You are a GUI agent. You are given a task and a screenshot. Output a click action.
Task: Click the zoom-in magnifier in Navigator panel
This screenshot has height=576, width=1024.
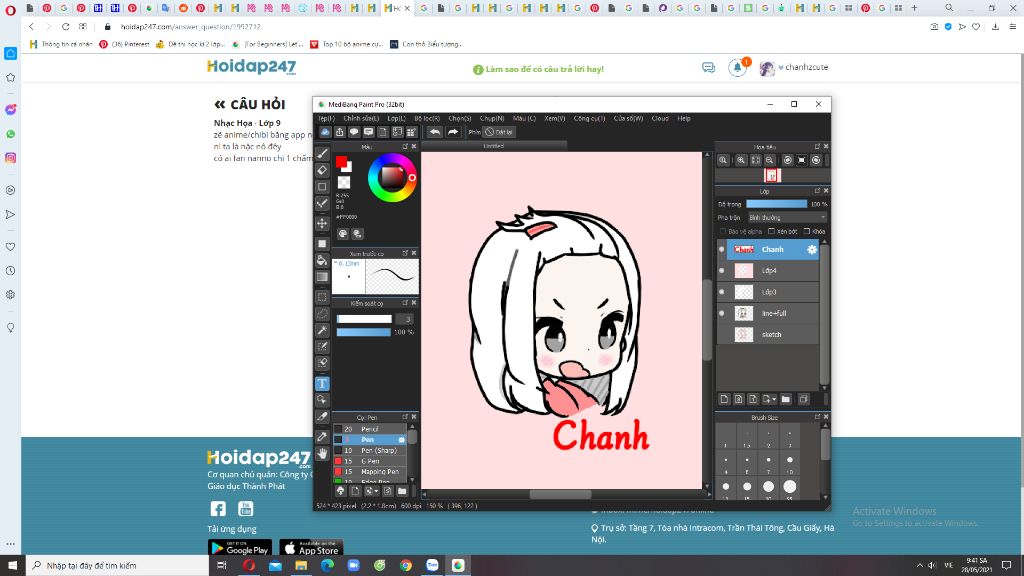[741, 160]
